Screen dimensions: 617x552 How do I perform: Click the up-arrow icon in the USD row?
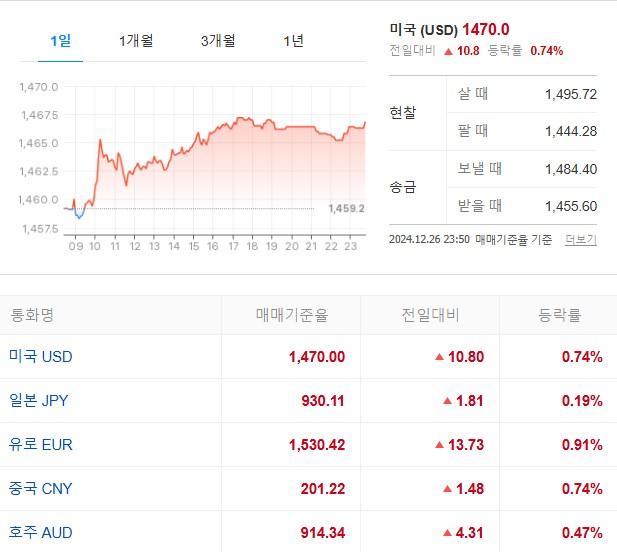click(x=439, y=358)
